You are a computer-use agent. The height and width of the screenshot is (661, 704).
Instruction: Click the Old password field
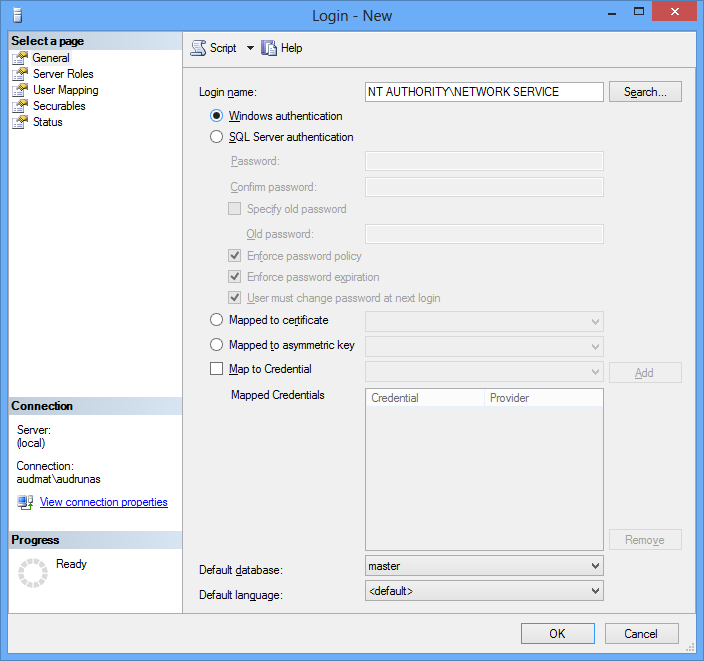pyautogui.click(x=484, y=234)
